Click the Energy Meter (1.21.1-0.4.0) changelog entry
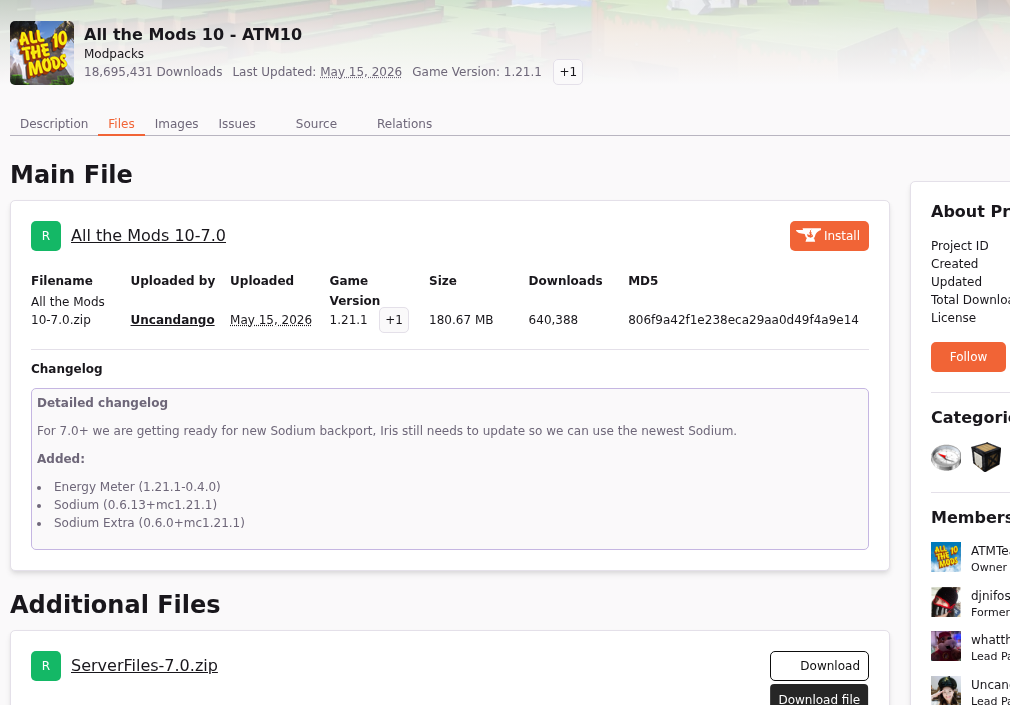 click(137, 487)
